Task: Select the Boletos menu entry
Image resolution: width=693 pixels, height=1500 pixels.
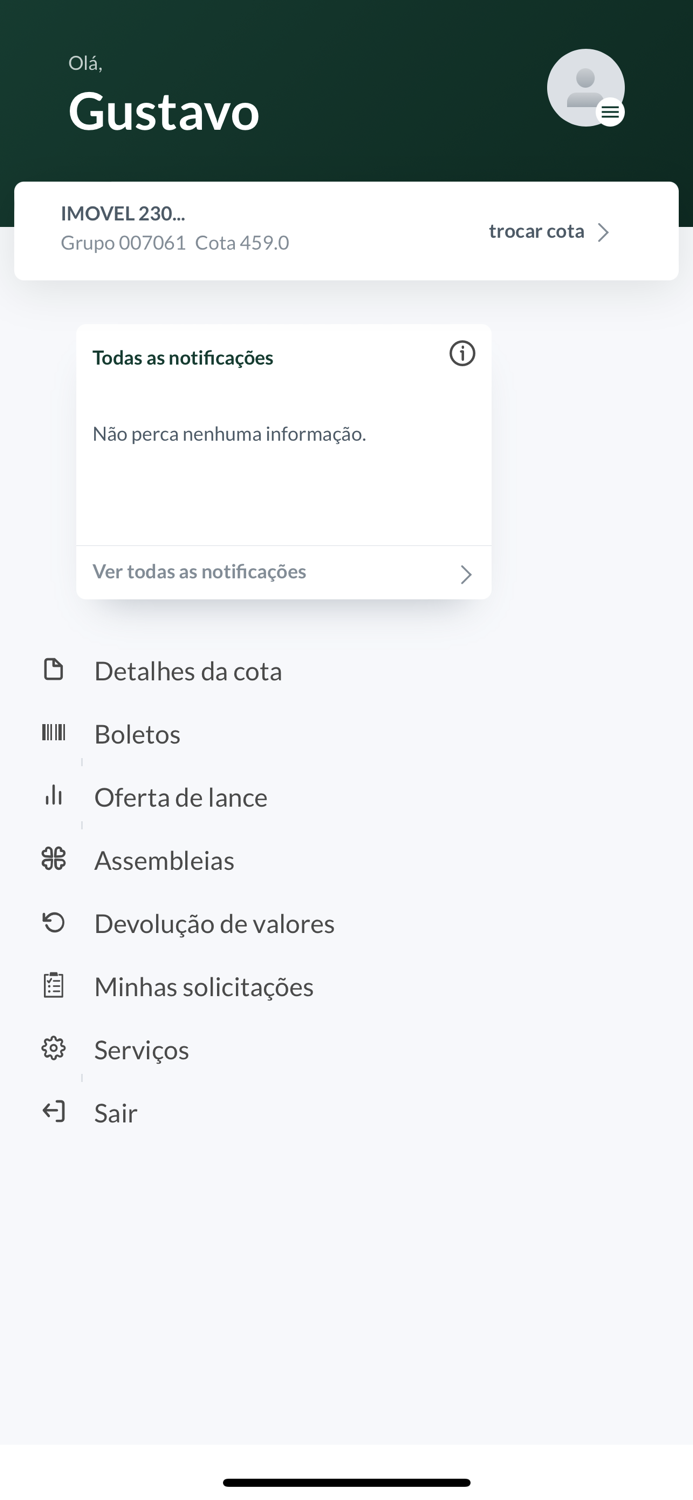Action: tap(137, 733)
